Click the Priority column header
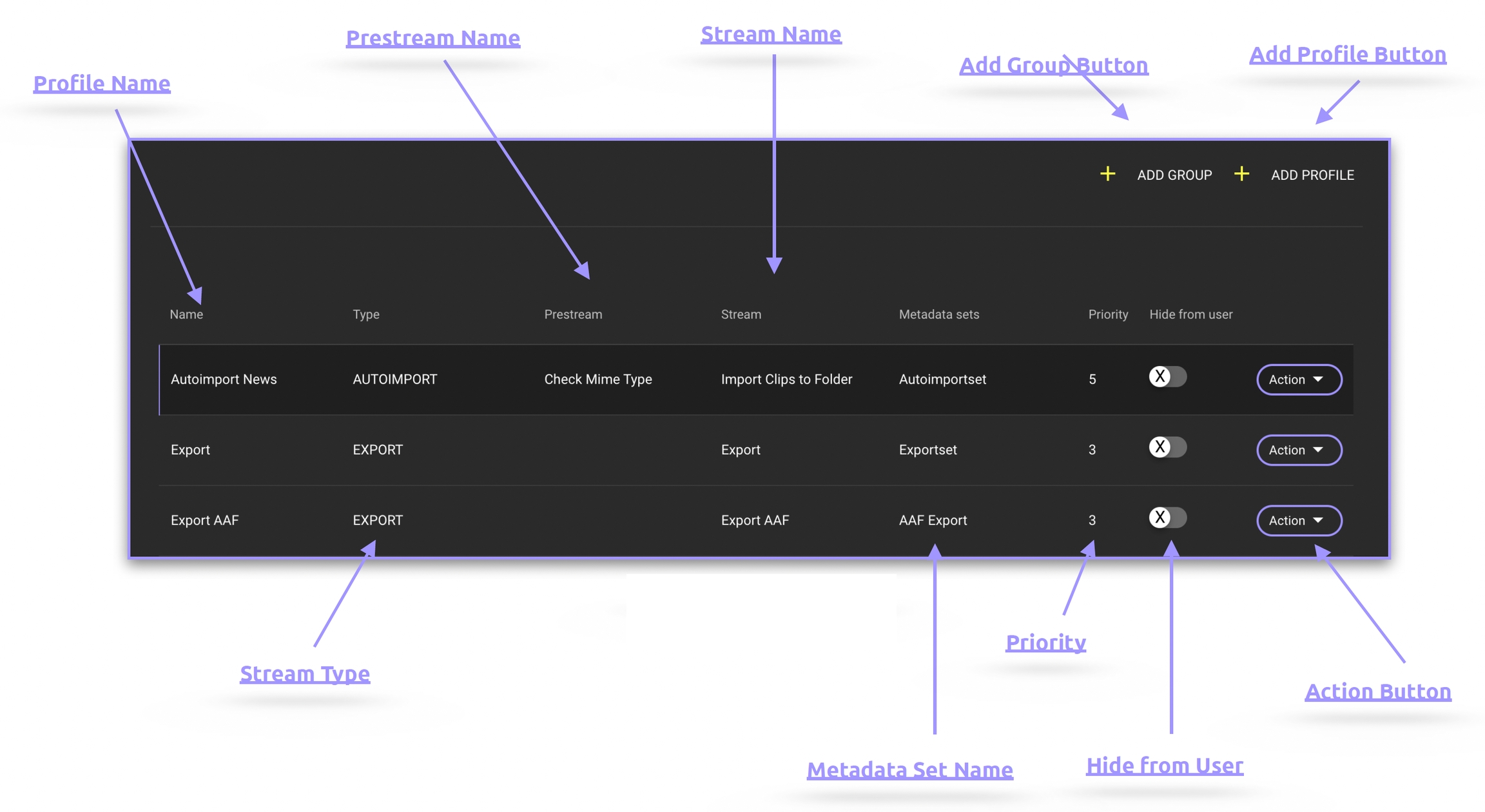The image size is (1485, 812). click(x=1107, y=314)
